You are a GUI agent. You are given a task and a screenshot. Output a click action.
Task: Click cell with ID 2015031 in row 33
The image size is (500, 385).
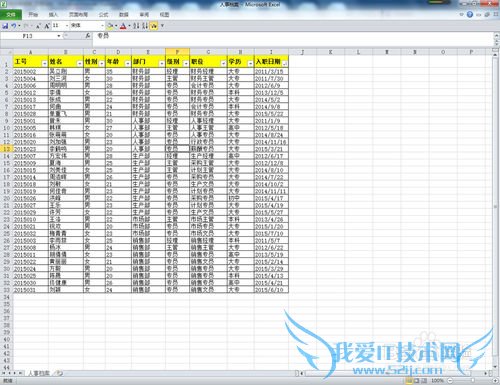point(31,290)
